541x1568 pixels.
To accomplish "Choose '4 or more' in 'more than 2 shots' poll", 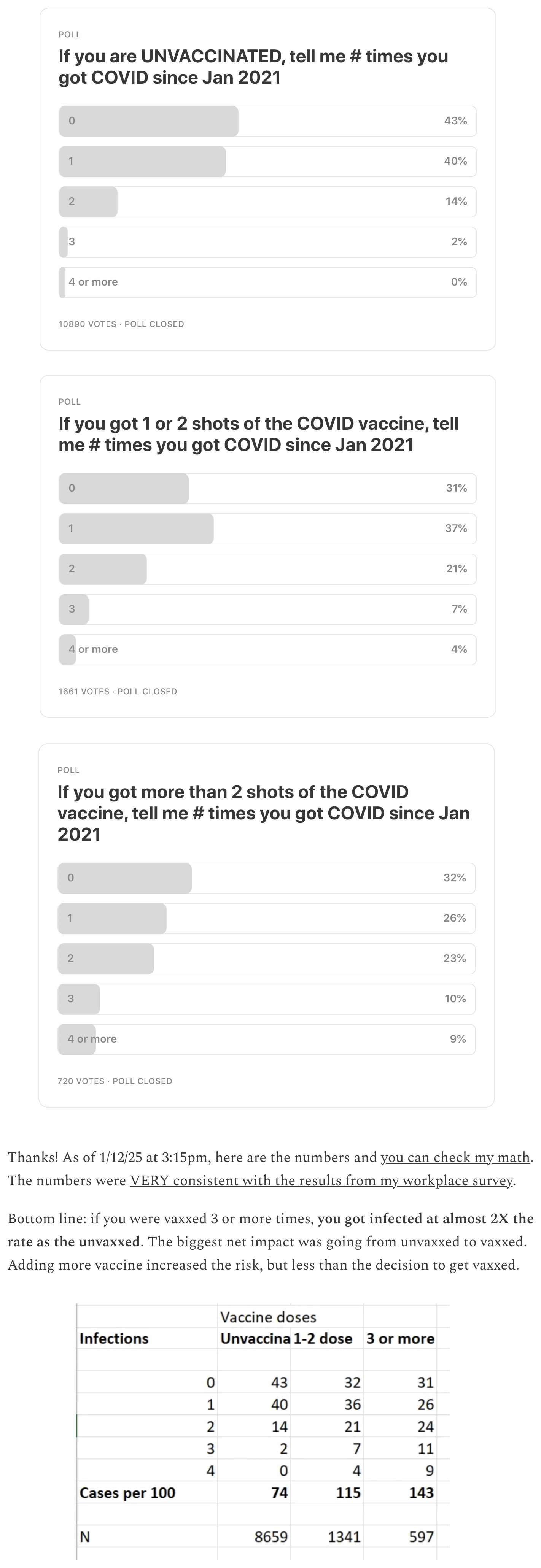I will pyautogui.click(x=266, y=1038).
